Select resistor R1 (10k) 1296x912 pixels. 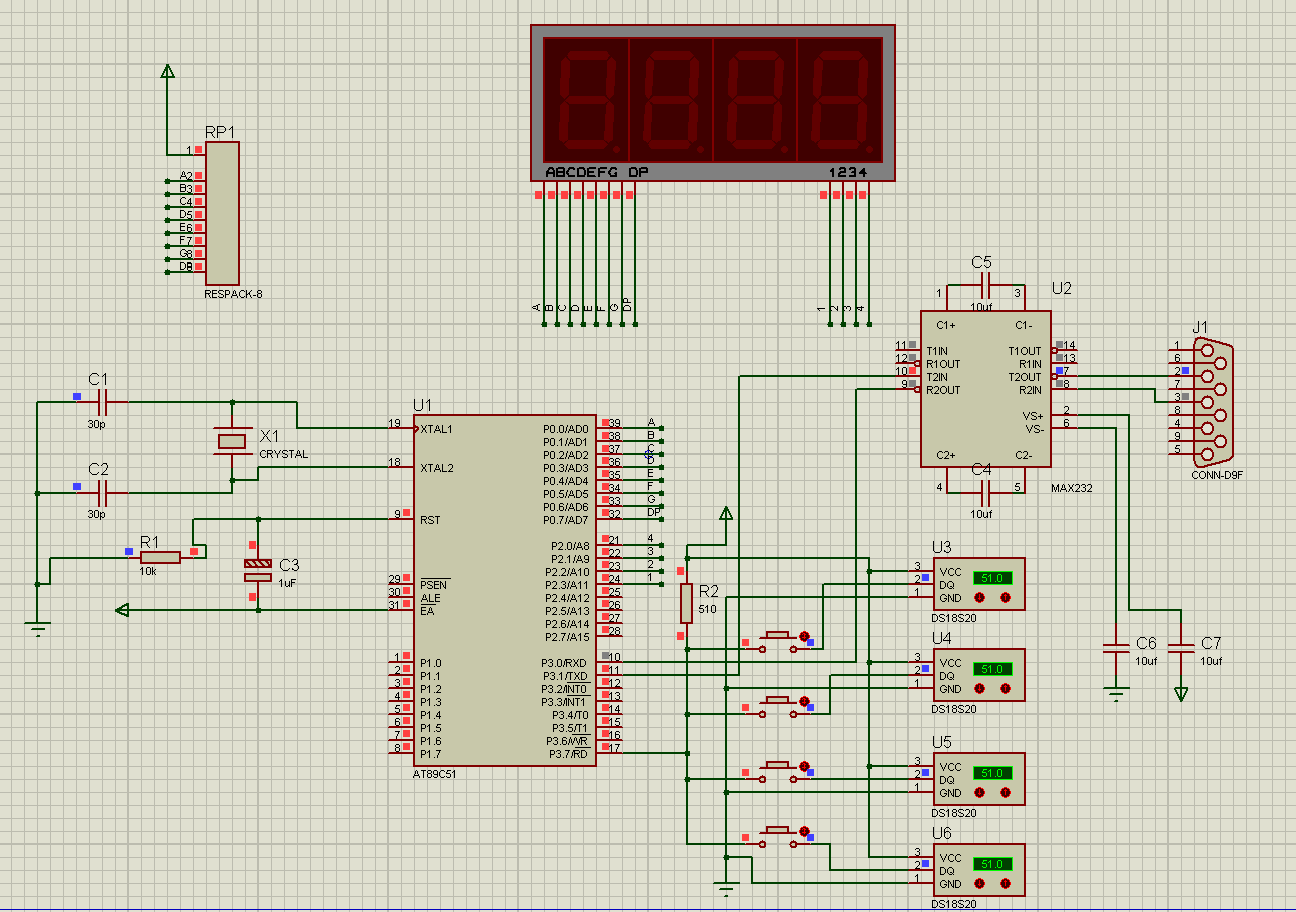pos(160,557)
